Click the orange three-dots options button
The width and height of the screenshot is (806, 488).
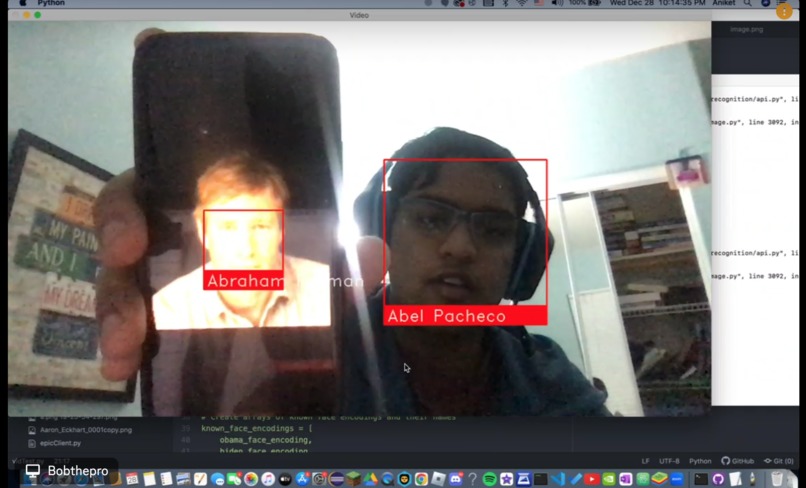(x=784, y=11)
